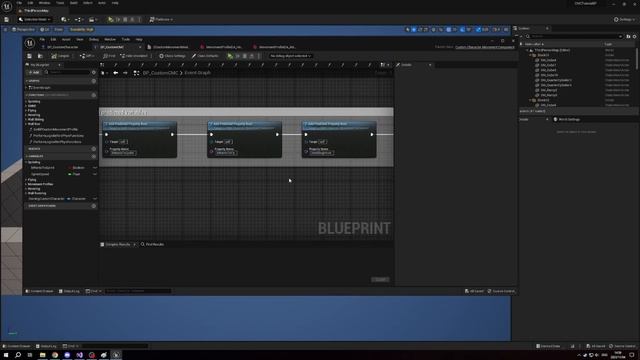Click Add button in My Blueprint panel
The width and height of the screenshot is (640, 360).
click(34, 72)
